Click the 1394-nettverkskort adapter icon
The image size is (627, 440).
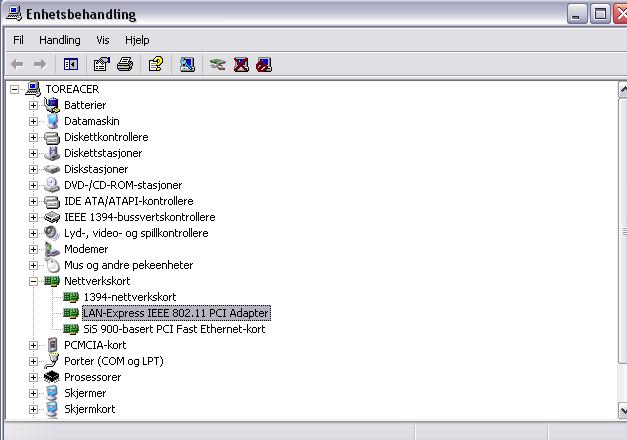(71, 297)
